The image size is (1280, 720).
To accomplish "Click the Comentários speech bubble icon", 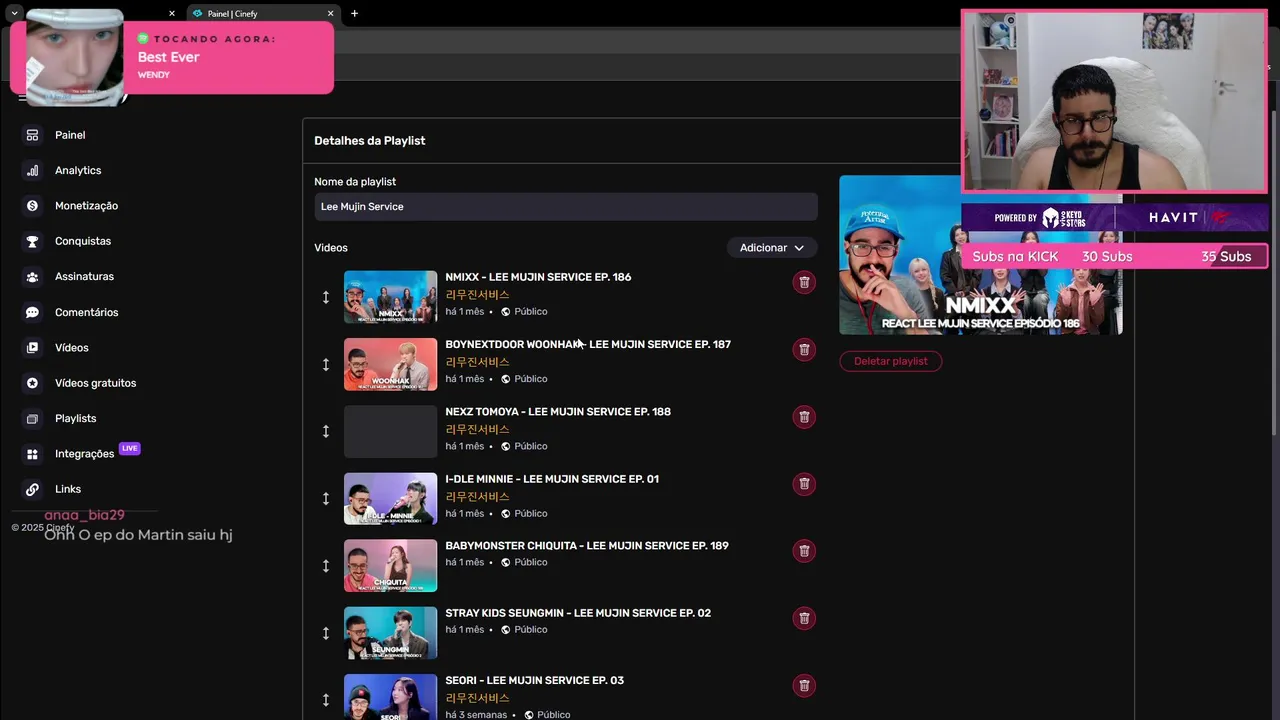I will pyautogui.click(x=32, y=312).
